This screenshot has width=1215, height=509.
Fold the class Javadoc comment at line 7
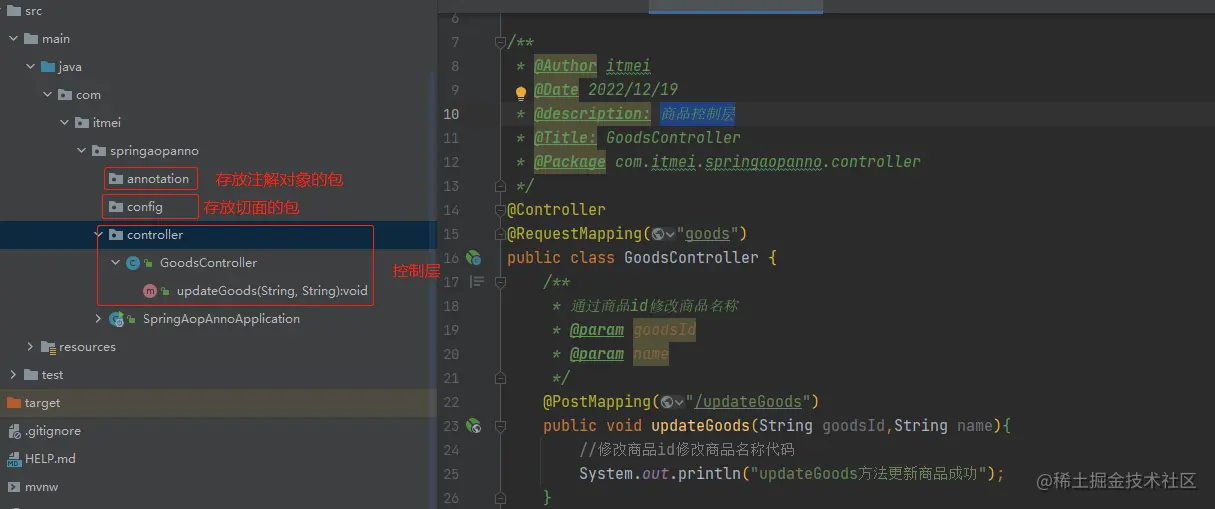(500, 42)
